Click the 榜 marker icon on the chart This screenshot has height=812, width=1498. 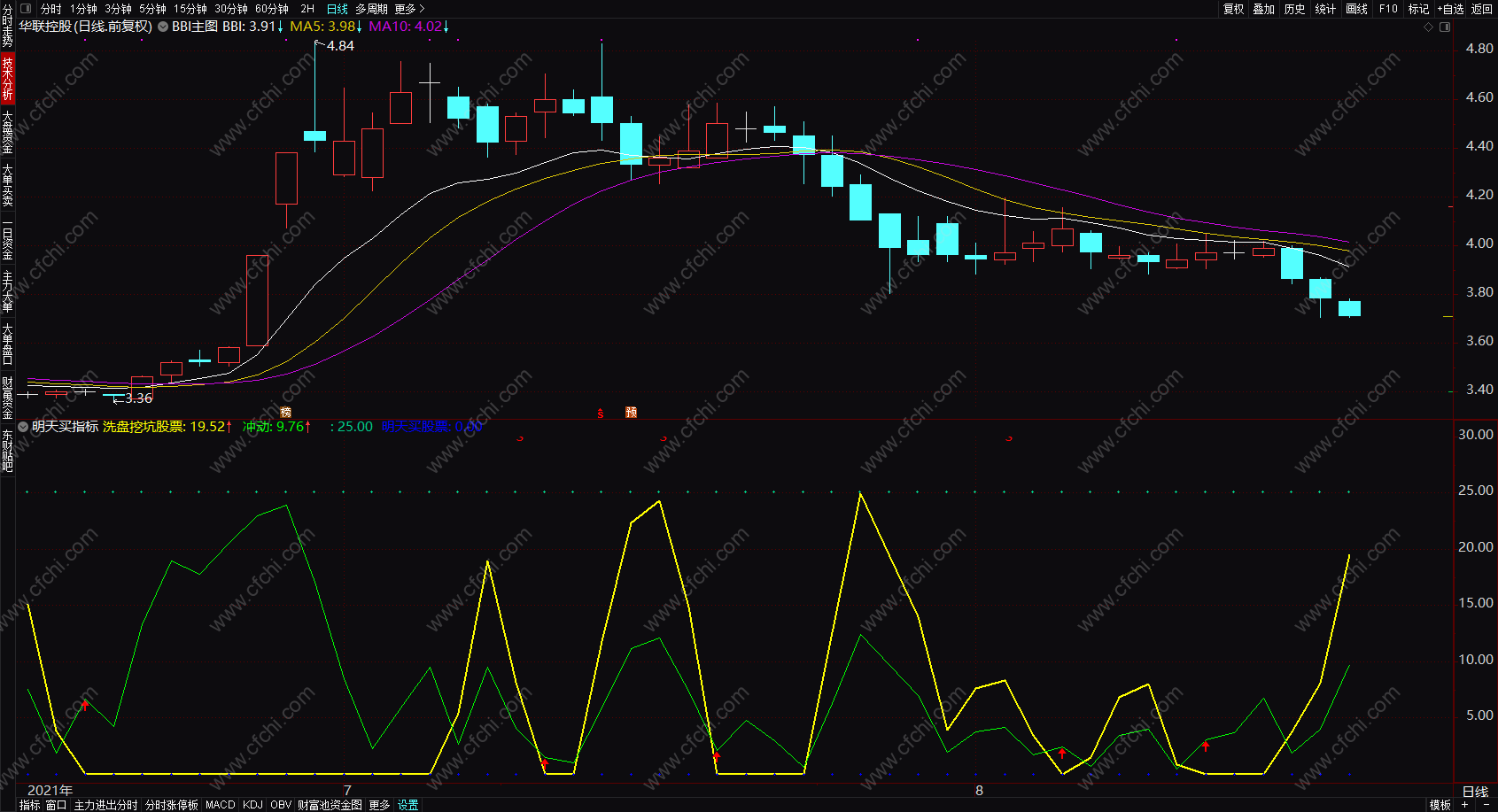click(x=285, y=413)
